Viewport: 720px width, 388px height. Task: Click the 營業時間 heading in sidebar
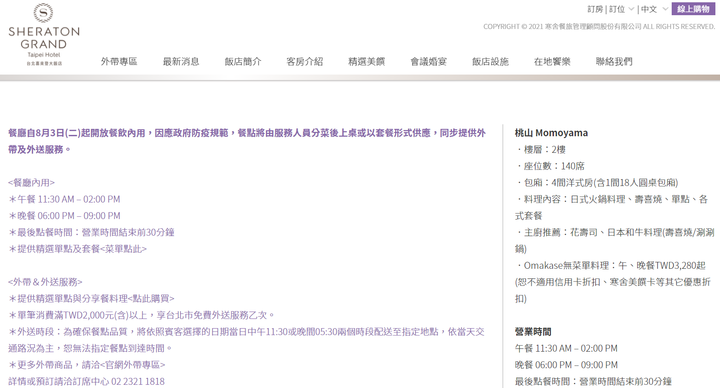[x=533, y=332]
